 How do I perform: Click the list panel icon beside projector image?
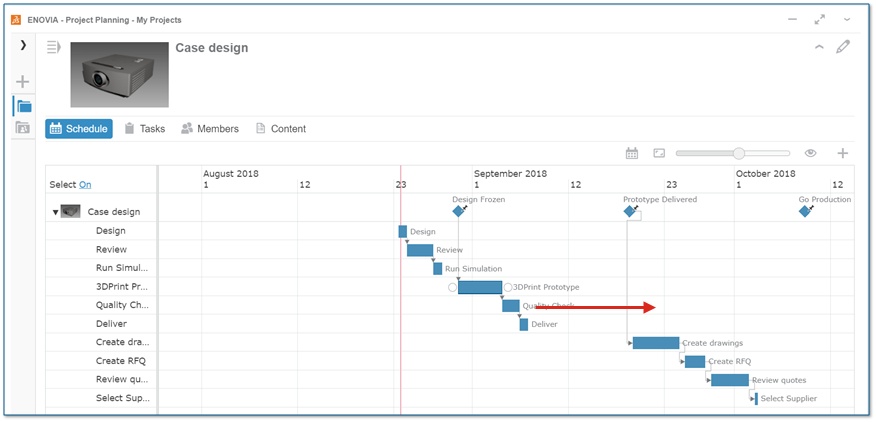click(54, 47)
